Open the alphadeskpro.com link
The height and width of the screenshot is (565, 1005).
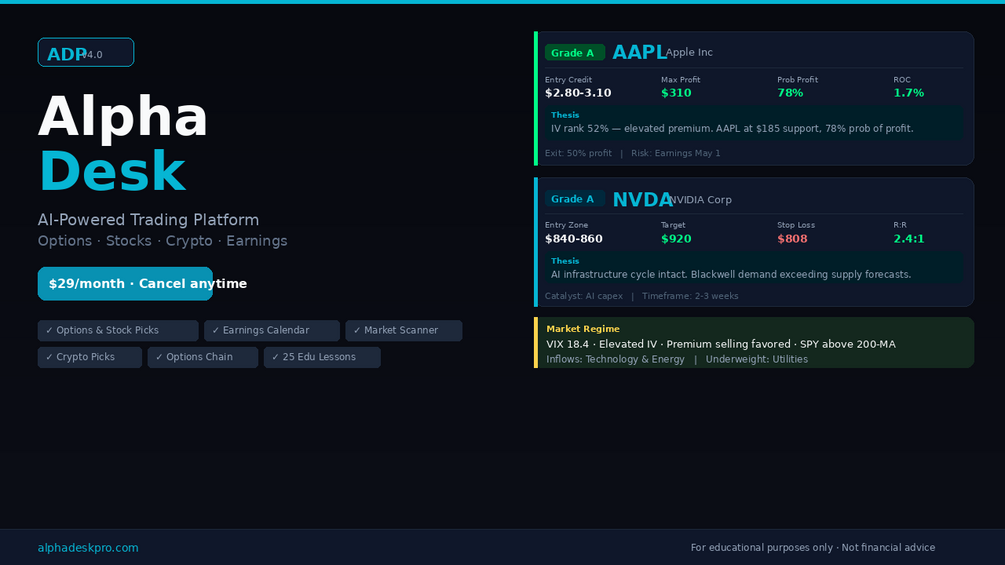point(88,548)
